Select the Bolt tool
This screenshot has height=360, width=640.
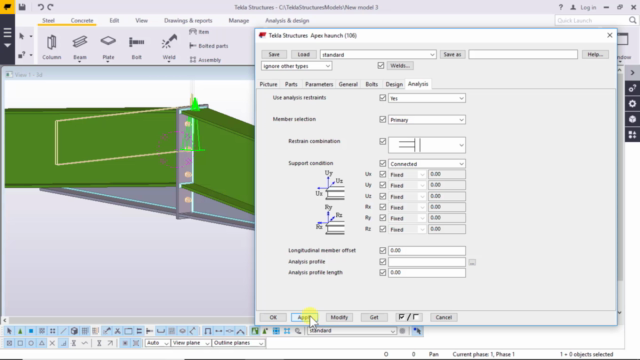(x=136, y=47)
